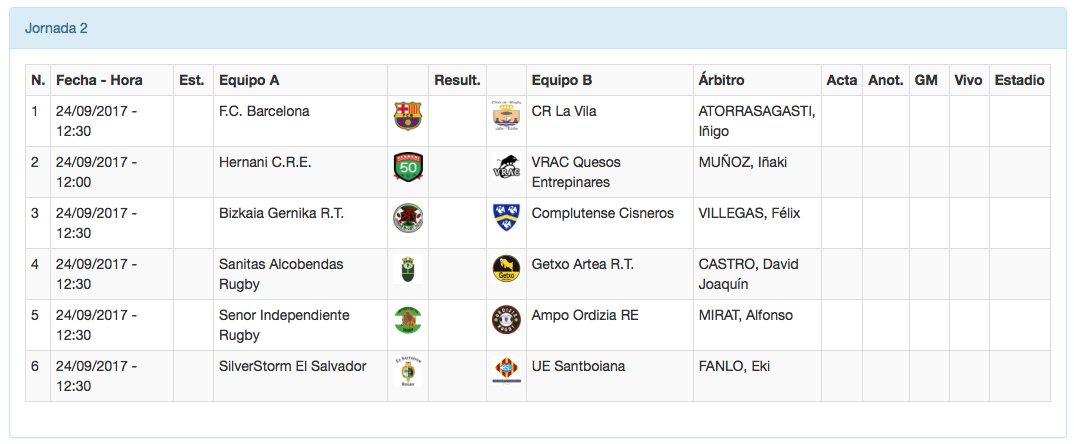Click the Complutense Cisneros shield logo
The width and height of the screenshot is (1074, 444).
(x=506, y=218)
